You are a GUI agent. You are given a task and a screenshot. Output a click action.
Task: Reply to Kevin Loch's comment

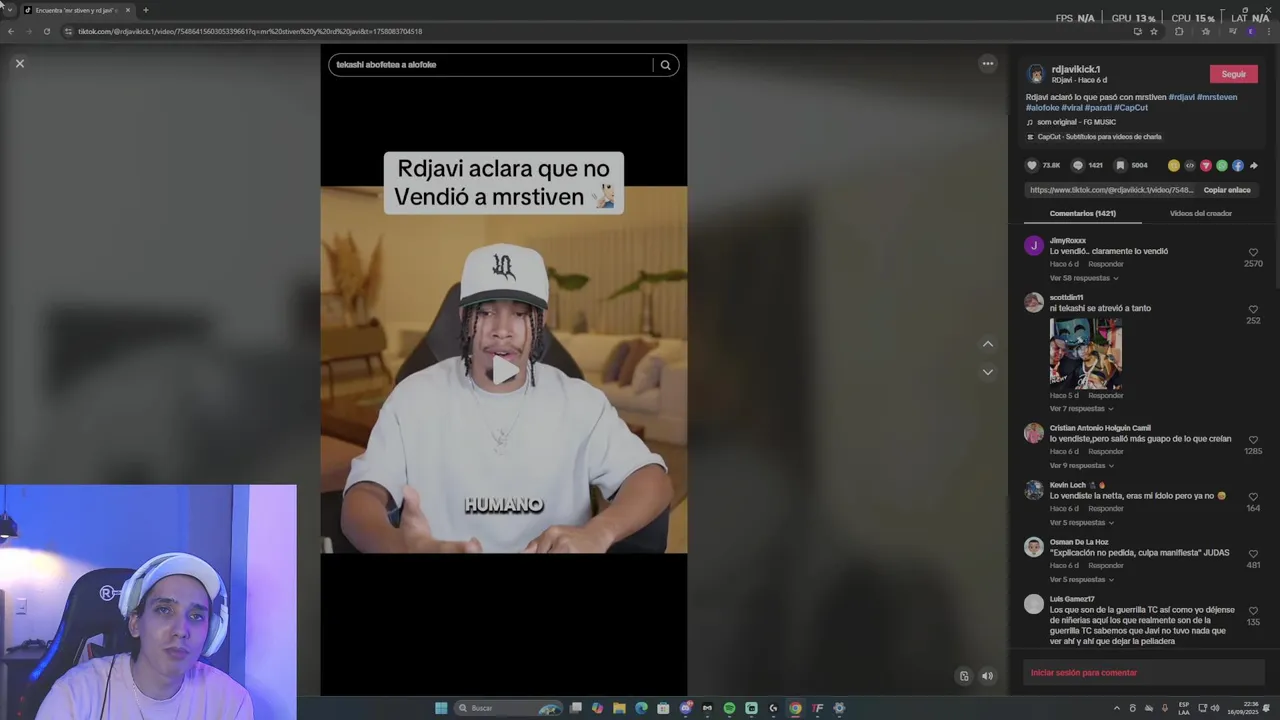(x=1106, y=508)
